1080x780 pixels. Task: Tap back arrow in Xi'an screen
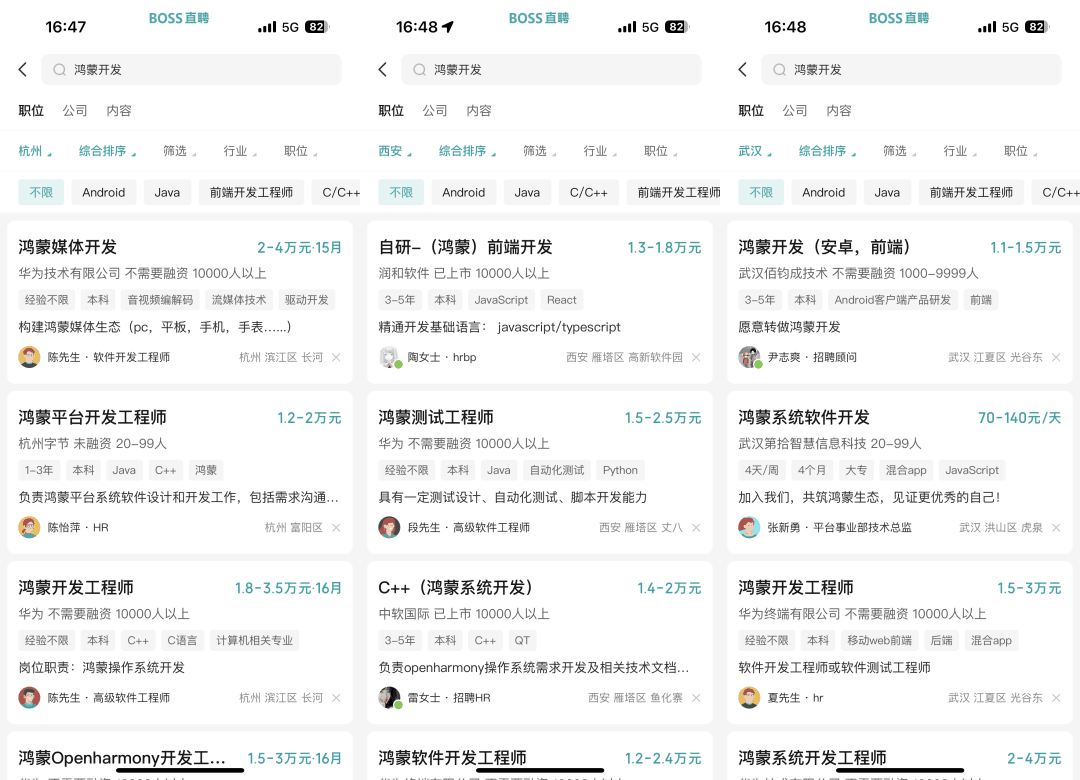point(383,70)
